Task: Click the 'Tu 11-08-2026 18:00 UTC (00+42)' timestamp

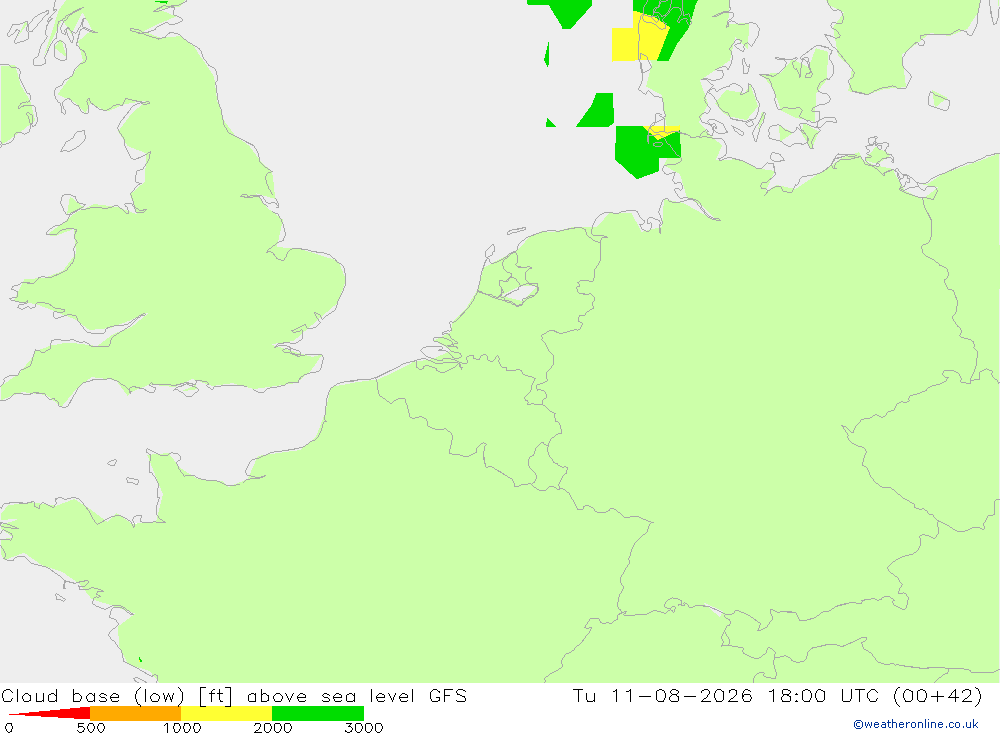Action: [x=777, y=696]
